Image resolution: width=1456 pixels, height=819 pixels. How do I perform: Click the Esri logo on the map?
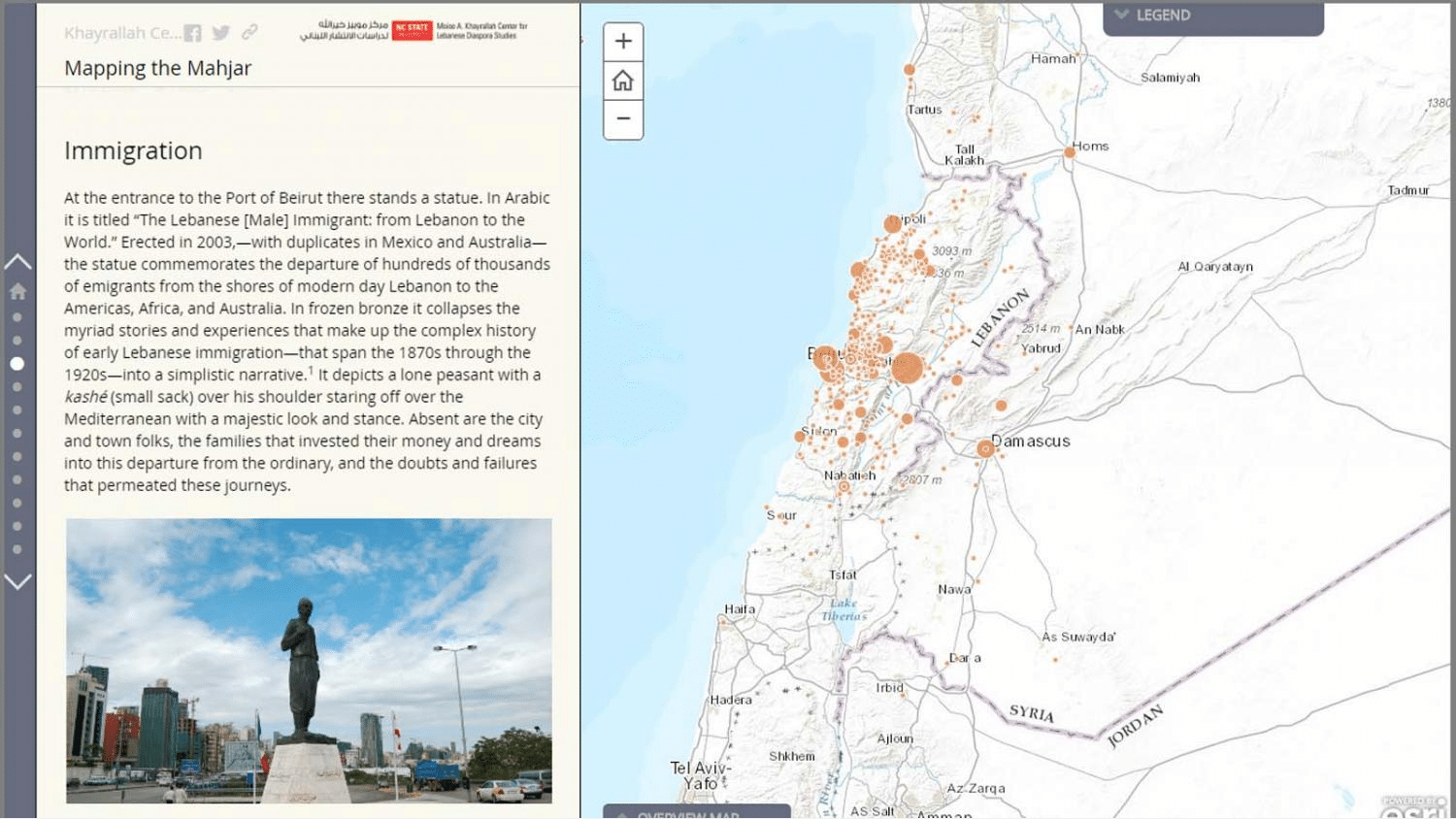[1414, 807]
